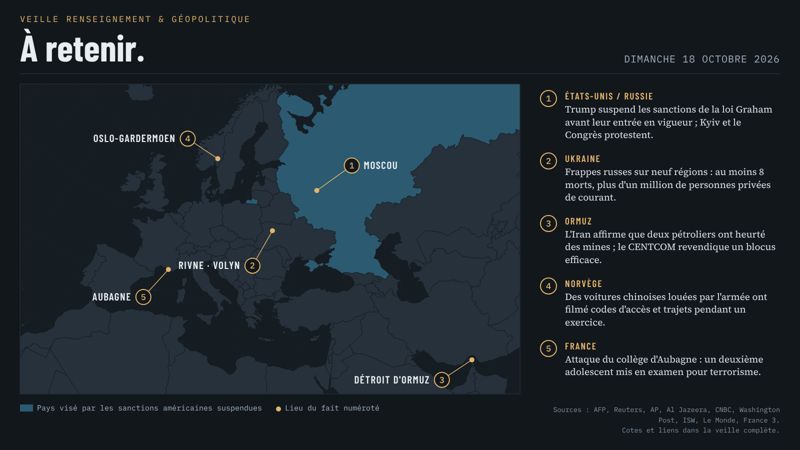Click the Rivne · Volyn location dot in Ukraine

click(272, 231)
